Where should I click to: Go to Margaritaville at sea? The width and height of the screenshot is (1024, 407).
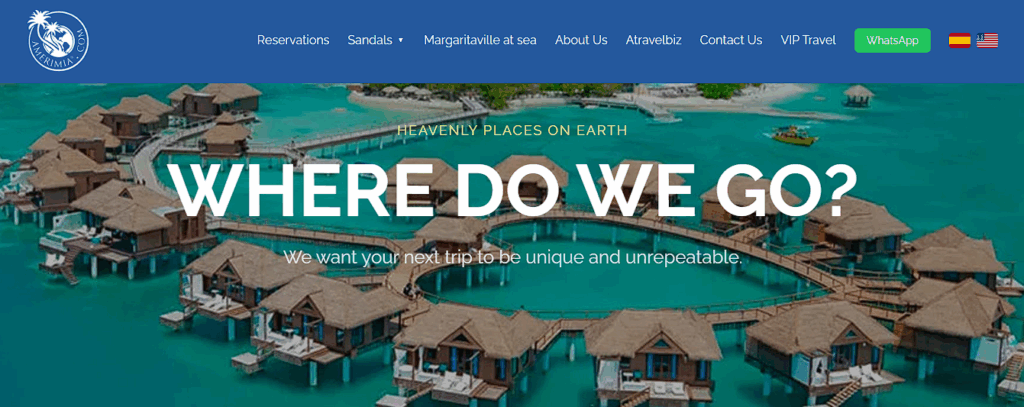[x=480, y=40]
